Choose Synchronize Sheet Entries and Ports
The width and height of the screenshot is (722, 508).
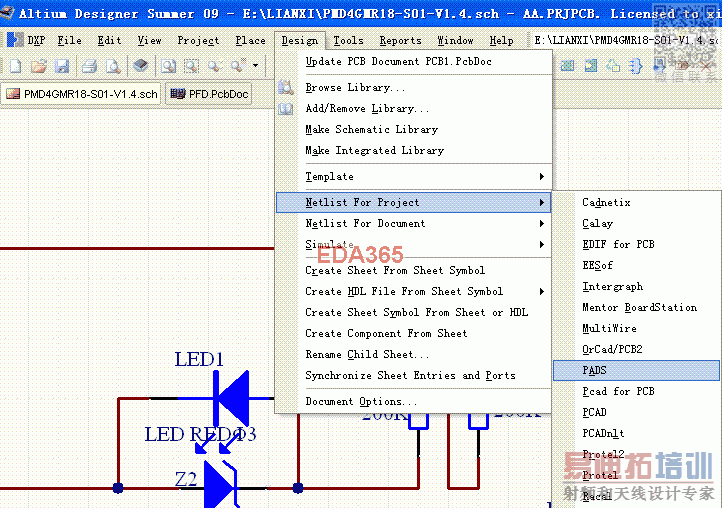tap(413, 376)
